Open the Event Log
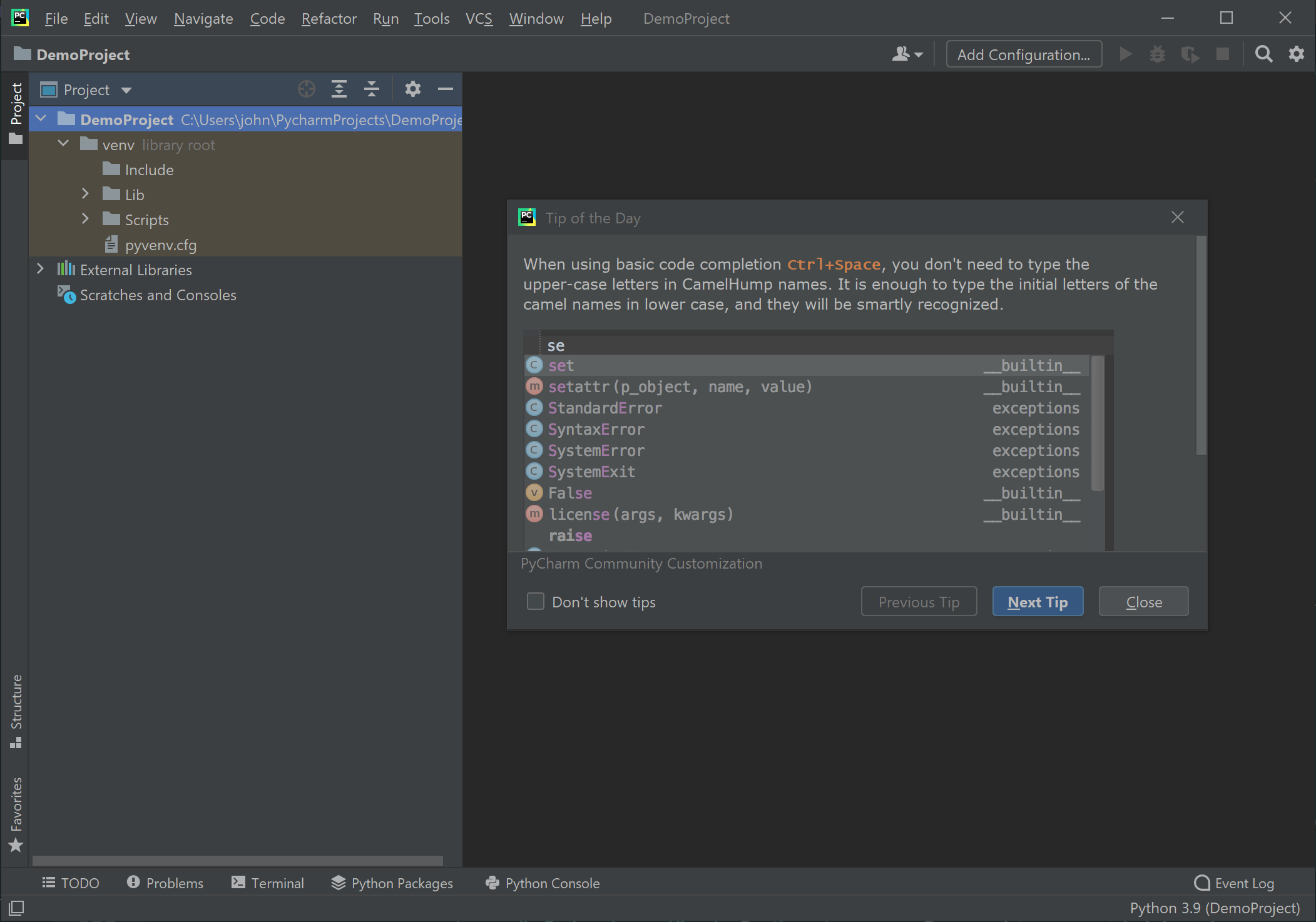Screen dimensions: 1316x922 [x=1234, y=883]
